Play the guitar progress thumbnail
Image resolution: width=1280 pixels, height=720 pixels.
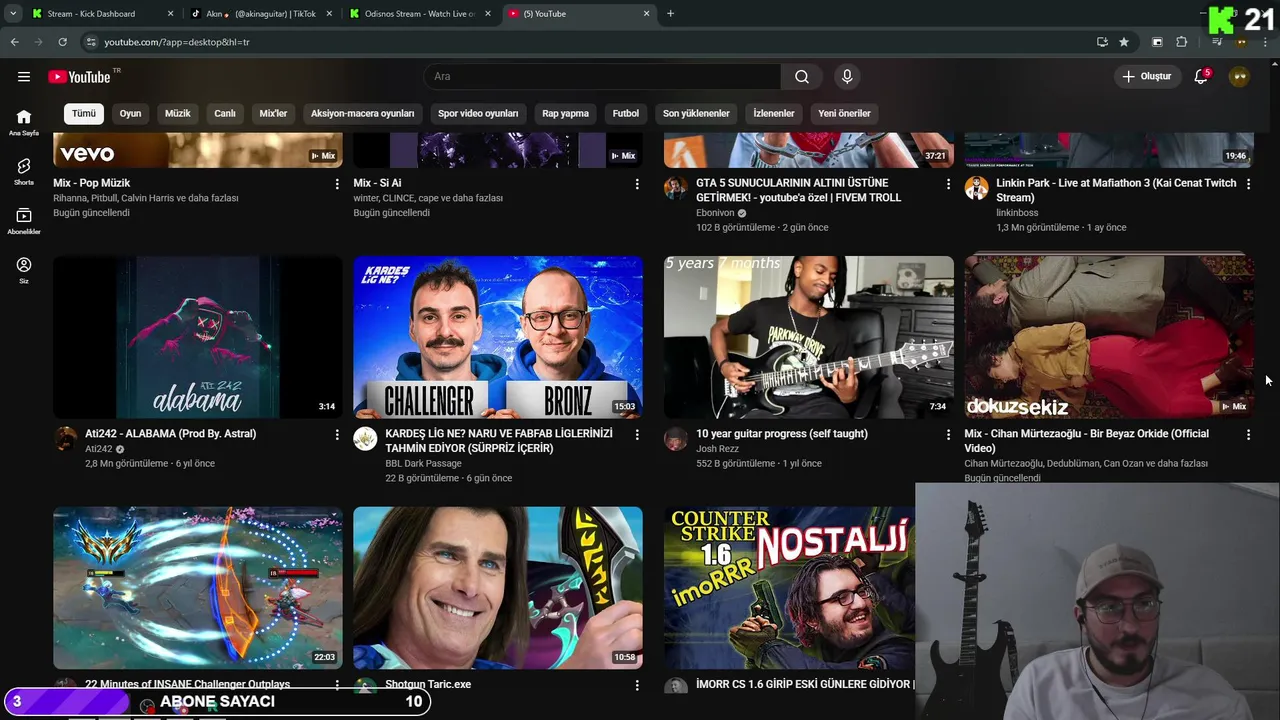point(809,337)
